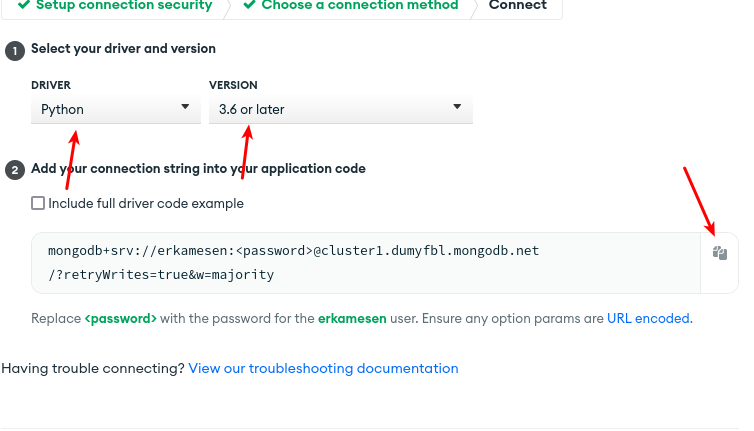The height and width of the screenshot is (431, 754).
Task: Click the green <password> placeholder text
Action: 121,318
